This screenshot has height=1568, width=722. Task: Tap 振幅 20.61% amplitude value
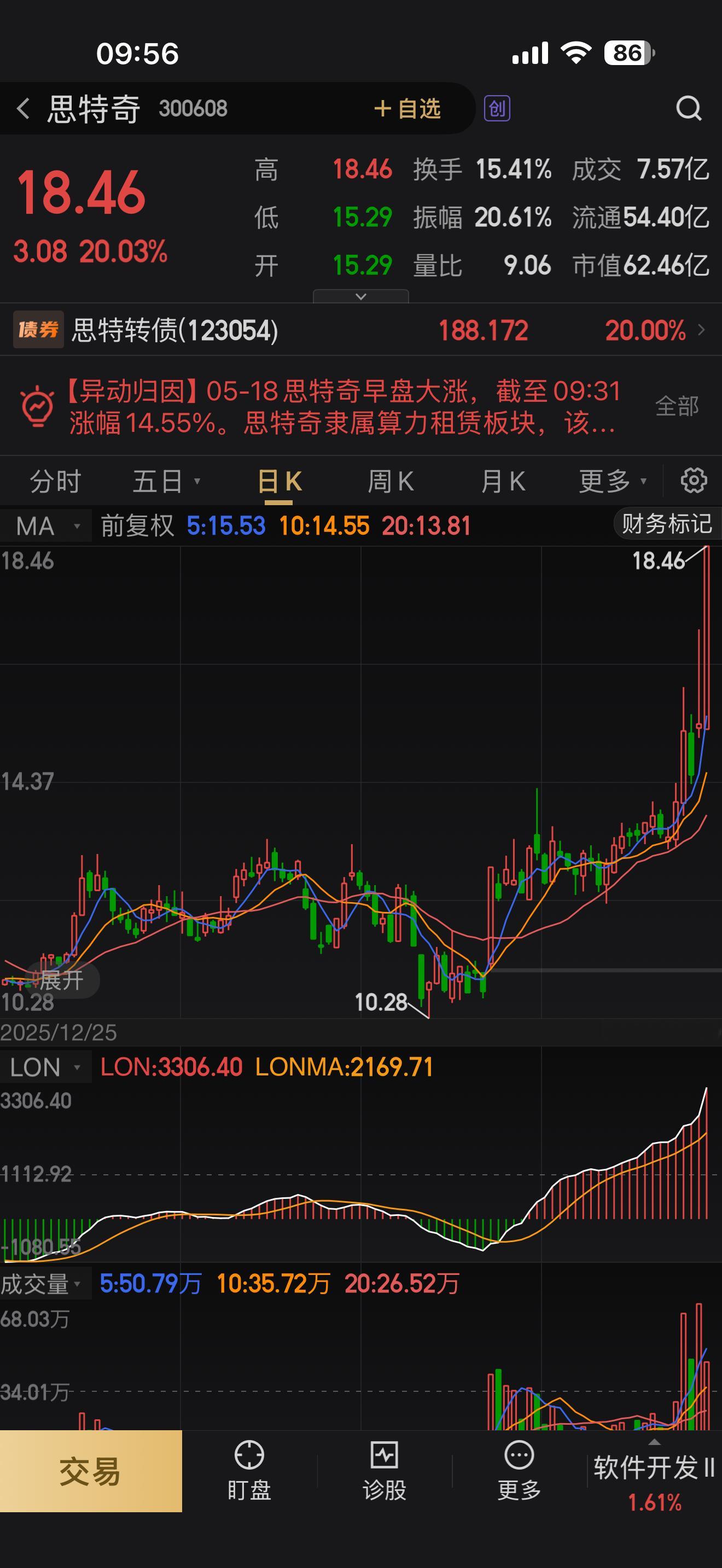click(482, 217)
